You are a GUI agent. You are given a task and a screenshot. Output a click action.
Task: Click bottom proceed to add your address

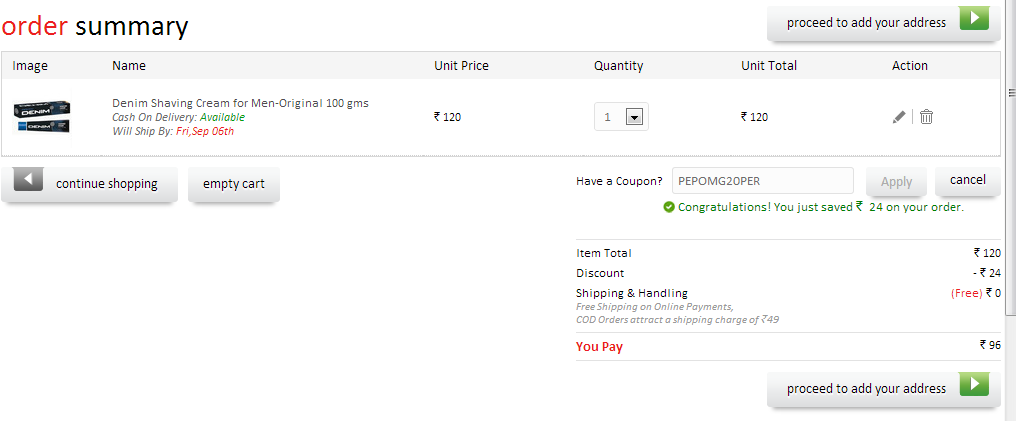point(884,389)
